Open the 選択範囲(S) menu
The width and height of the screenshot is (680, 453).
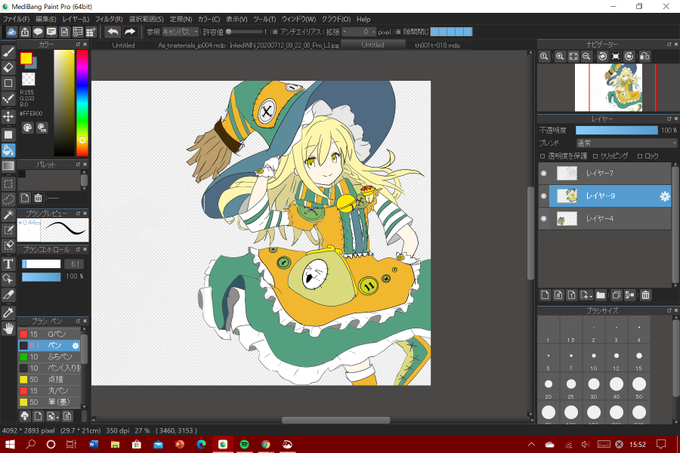click(x=146, y=19)
